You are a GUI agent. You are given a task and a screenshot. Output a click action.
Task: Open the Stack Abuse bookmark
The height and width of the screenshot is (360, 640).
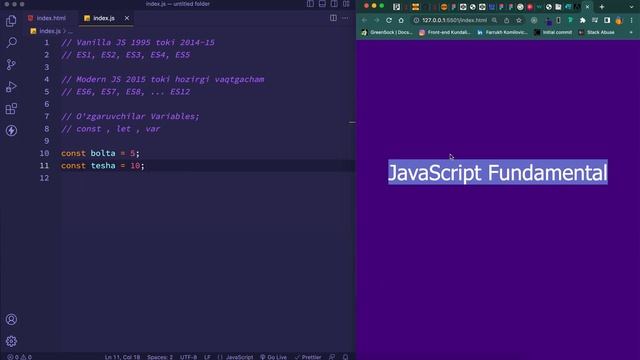(597, 32)
